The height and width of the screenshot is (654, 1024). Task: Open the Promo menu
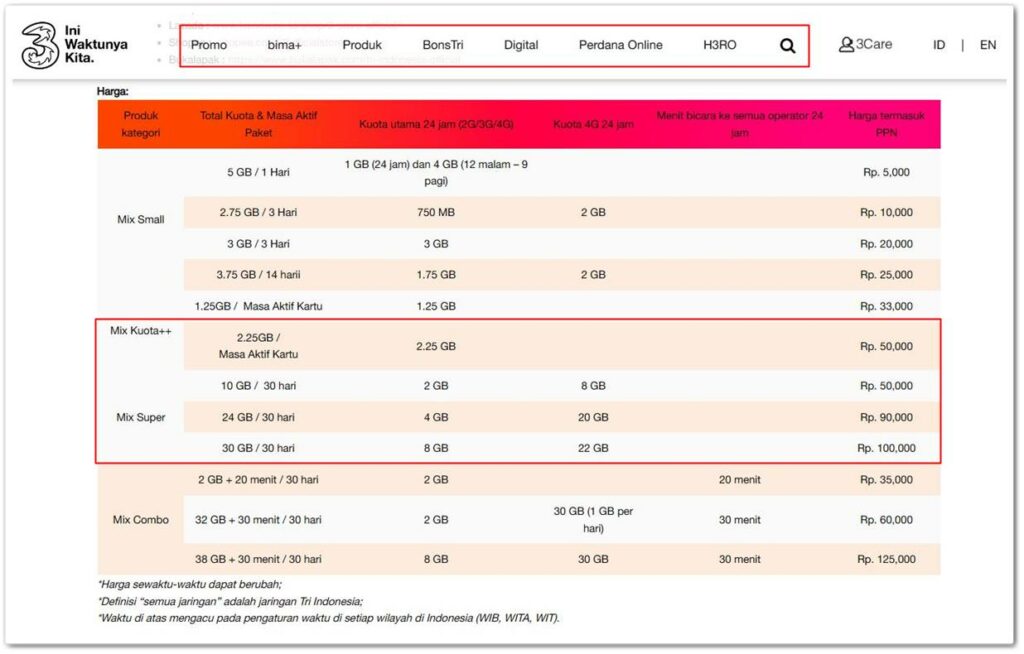click(x=208, y=44)
